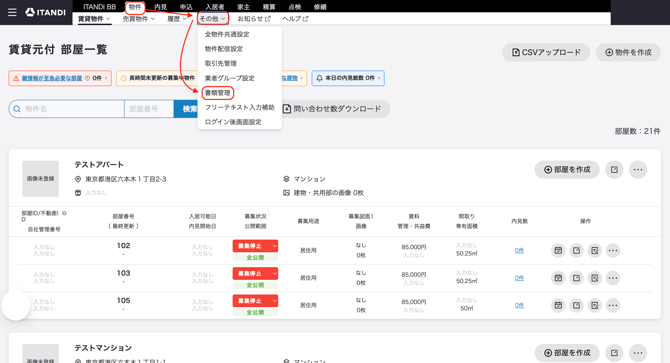
Task: Focus the 部屋番号 input field
Action: point(149,109)
